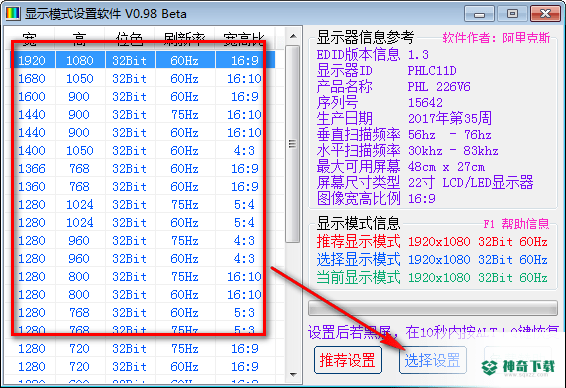Viewport: 566px width, 388px height.
Task: Select the 1400 1050 60Hz row
Action: pyautogui.click(x=142, y=150)
